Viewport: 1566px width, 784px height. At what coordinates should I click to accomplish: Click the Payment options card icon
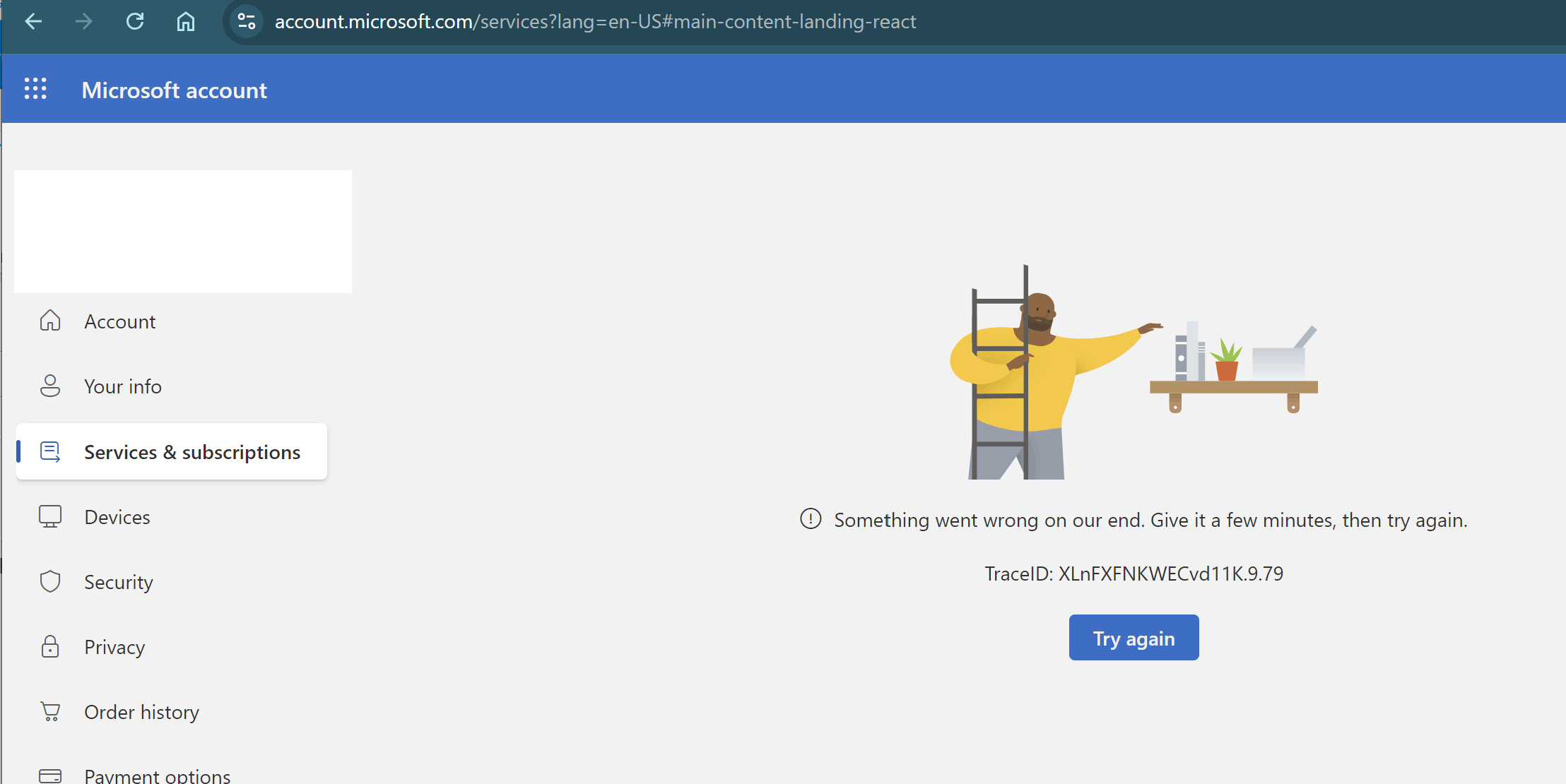[50, 776]
